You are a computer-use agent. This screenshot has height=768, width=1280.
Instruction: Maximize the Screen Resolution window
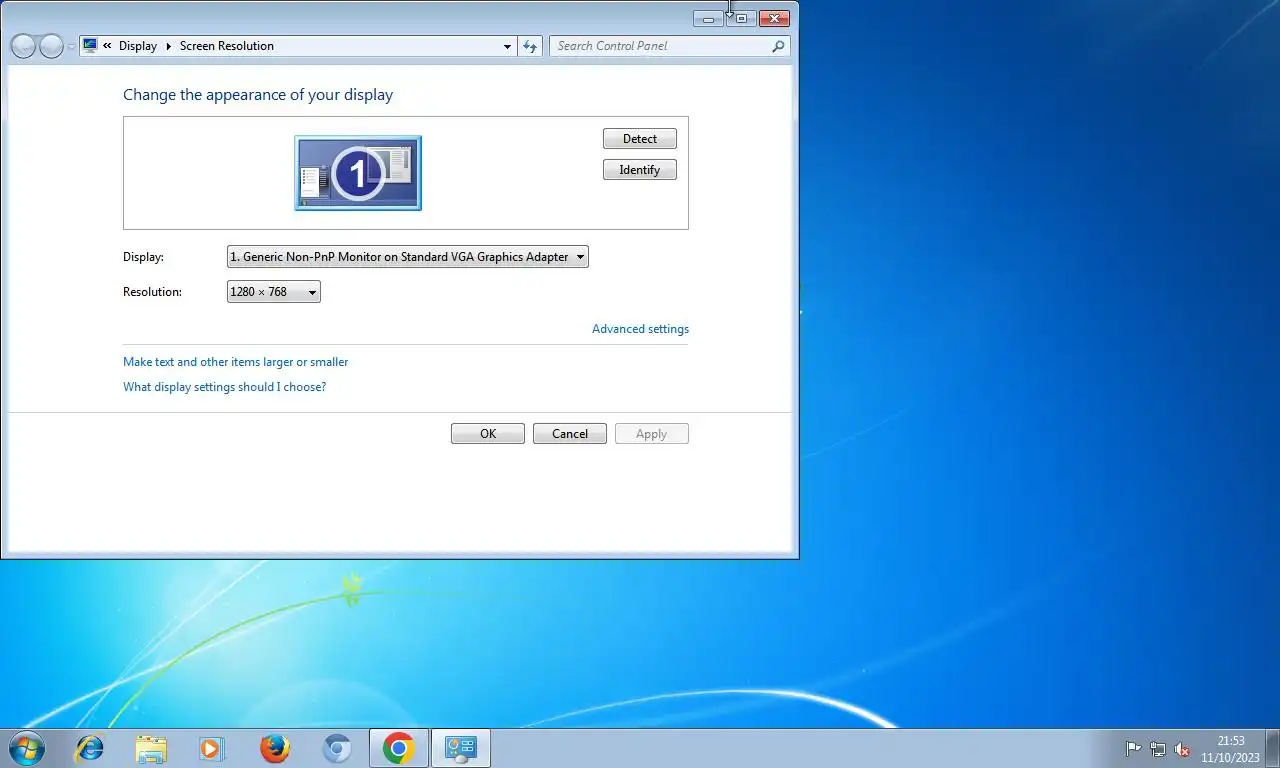pyautogui.click(x=741, y=18)
